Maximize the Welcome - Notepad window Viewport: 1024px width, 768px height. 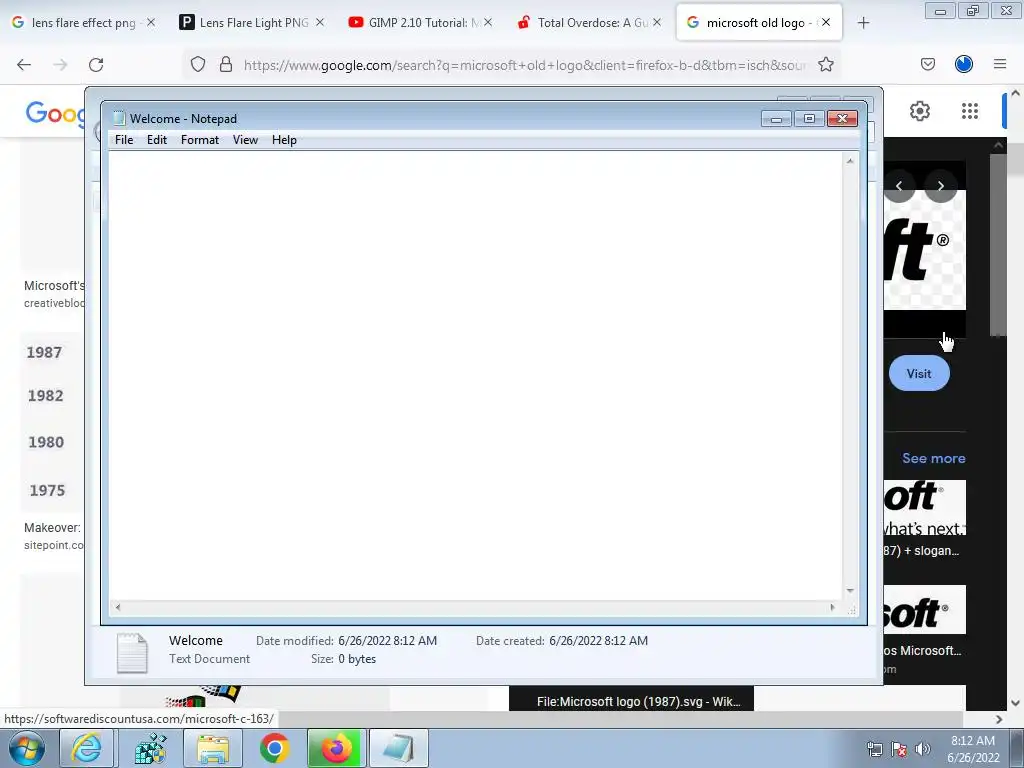tap(809, 119)
